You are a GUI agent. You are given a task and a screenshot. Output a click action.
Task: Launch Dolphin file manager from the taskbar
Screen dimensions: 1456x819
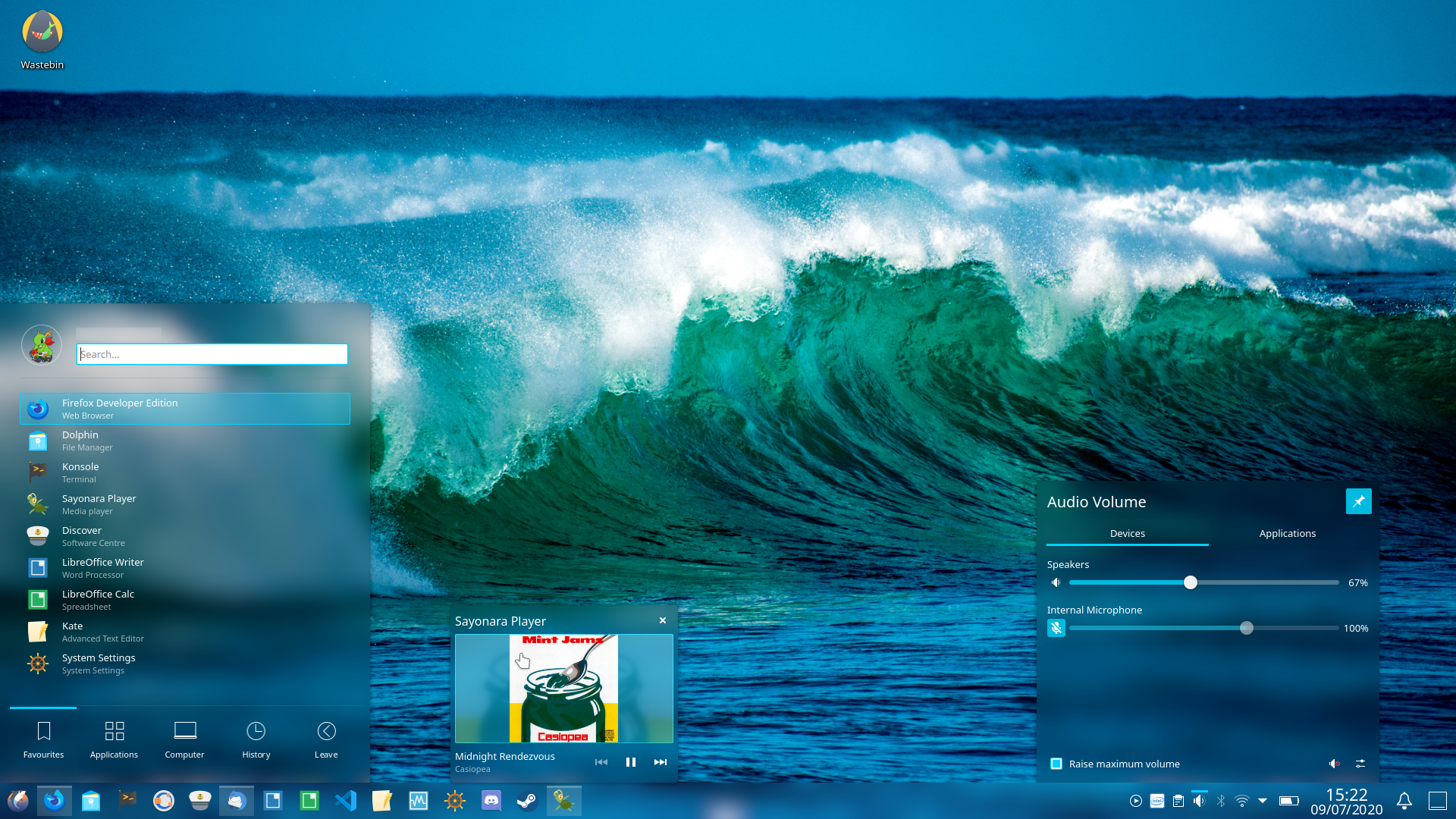(x=91, y=801)
